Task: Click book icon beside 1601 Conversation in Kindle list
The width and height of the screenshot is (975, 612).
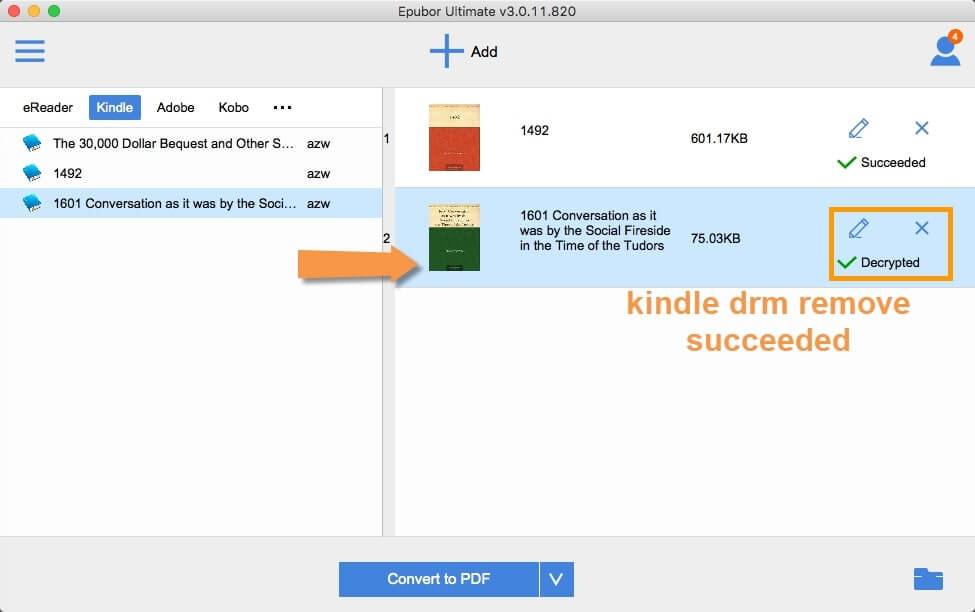Action: click(32, 203)
